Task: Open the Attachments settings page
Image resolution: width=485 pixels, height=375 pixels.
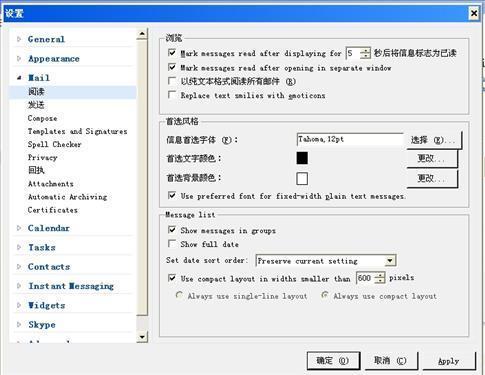Action: (x=50, y=184)
